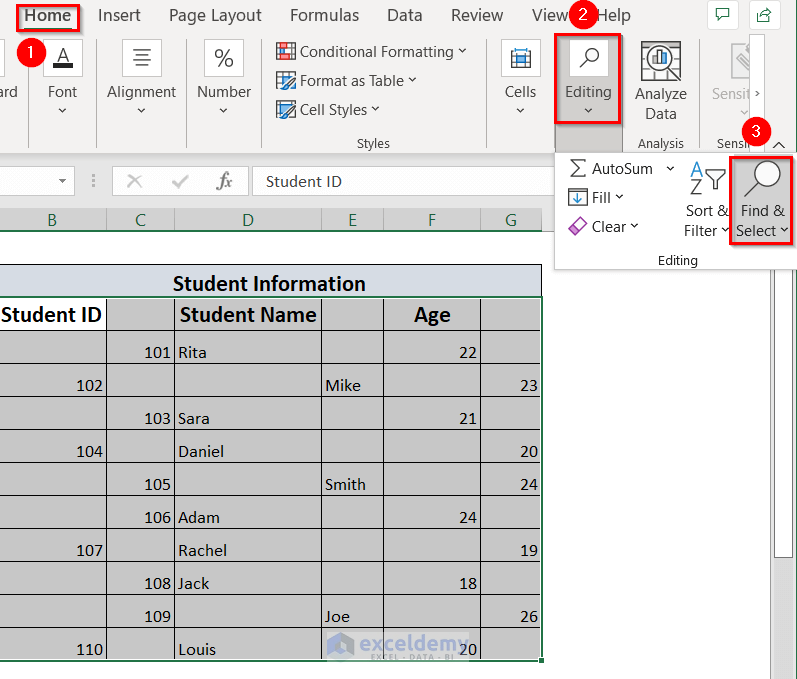
Task: Click the Insert Function fx icon
Action: (225, 181)
